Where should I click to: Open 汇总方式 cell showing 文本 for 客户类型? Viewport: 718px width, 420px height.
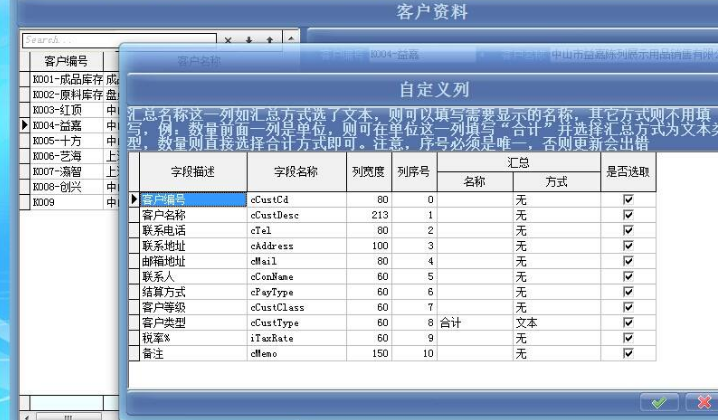554,323
